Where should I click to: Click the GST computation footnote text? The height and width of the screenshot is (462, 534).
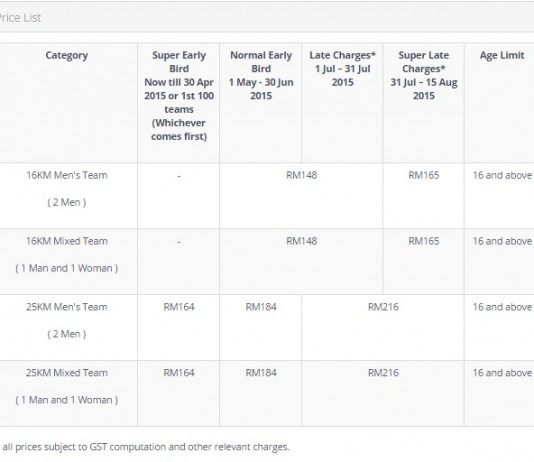click(x=145, y=447)
